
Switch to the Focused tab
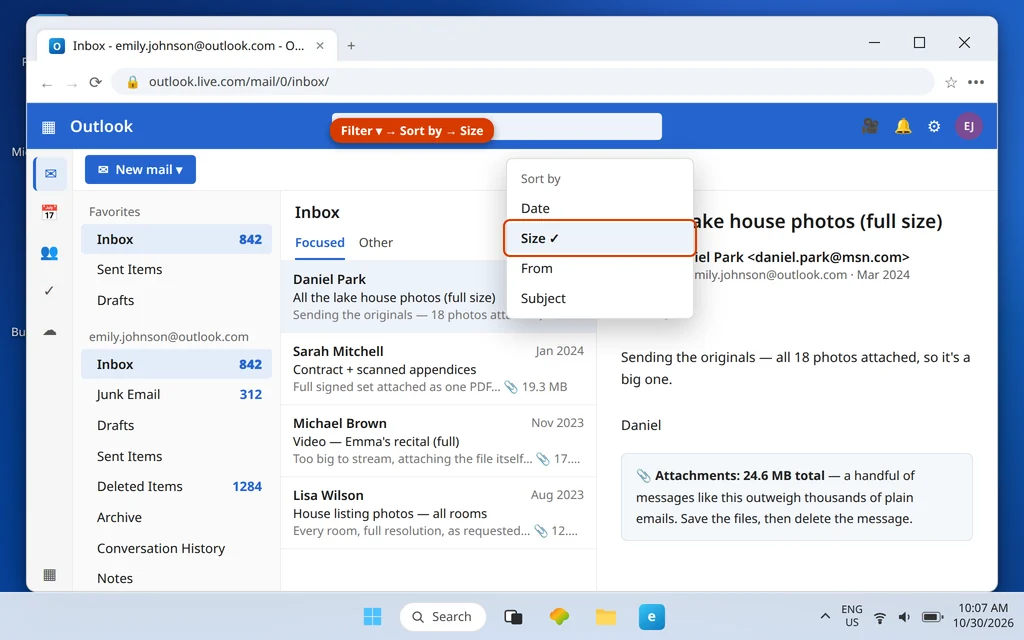click(x=319, y=243)
